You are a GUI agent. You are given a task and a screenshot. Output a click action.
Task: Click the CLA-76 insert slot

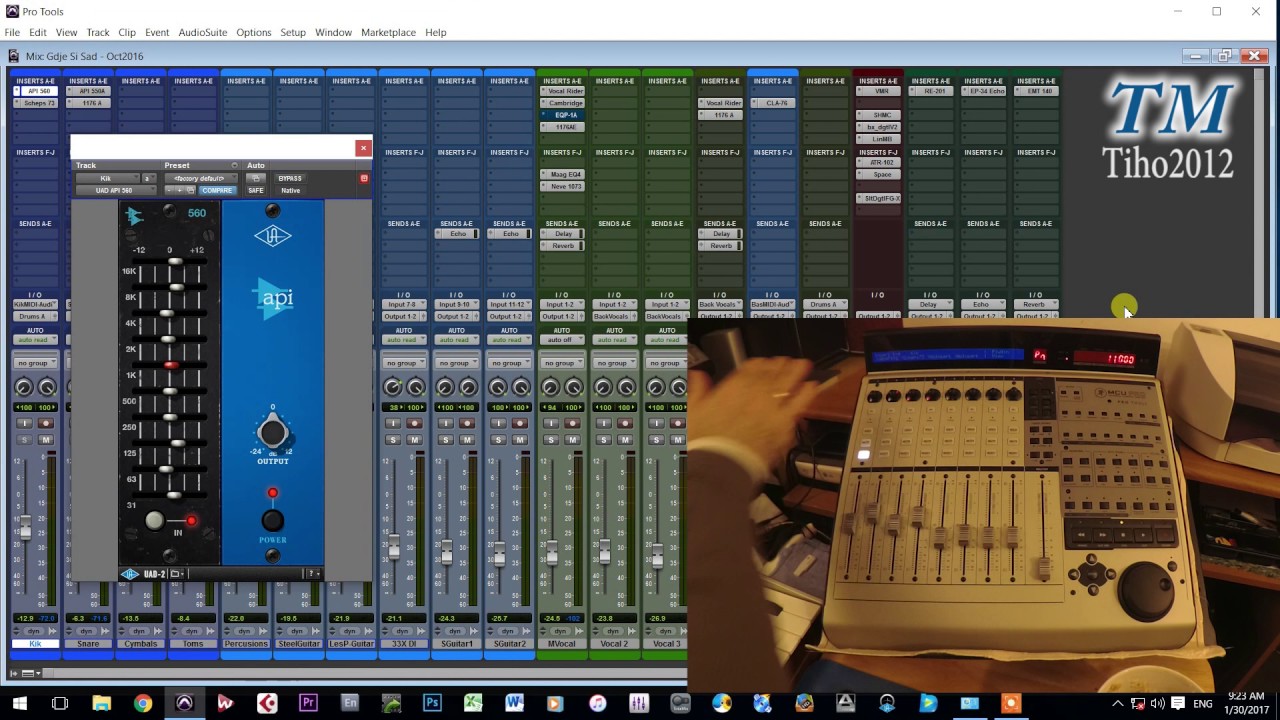[x=776, y=103]
